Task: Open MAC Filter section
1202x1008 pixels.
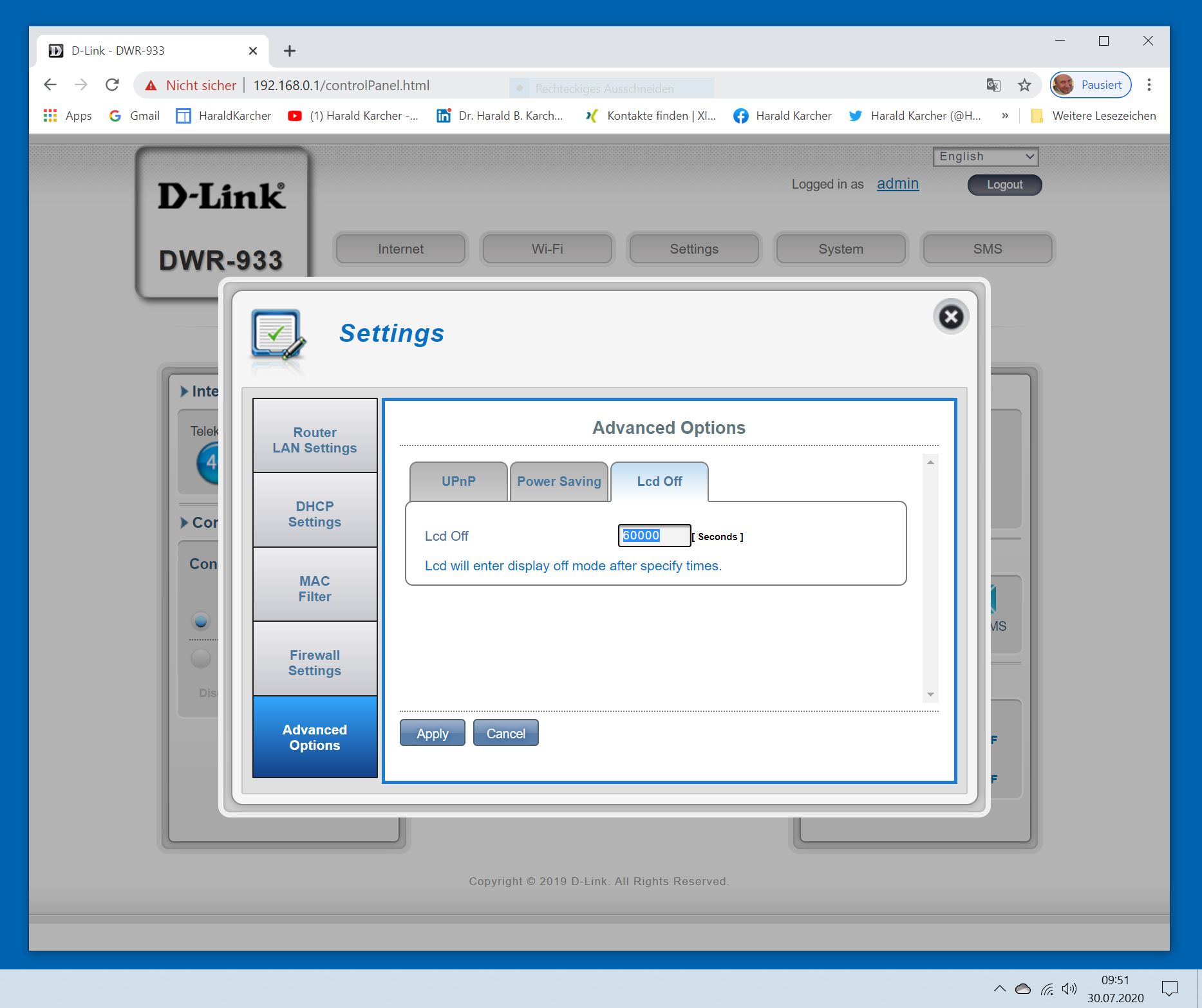Action: coord(315,584)
